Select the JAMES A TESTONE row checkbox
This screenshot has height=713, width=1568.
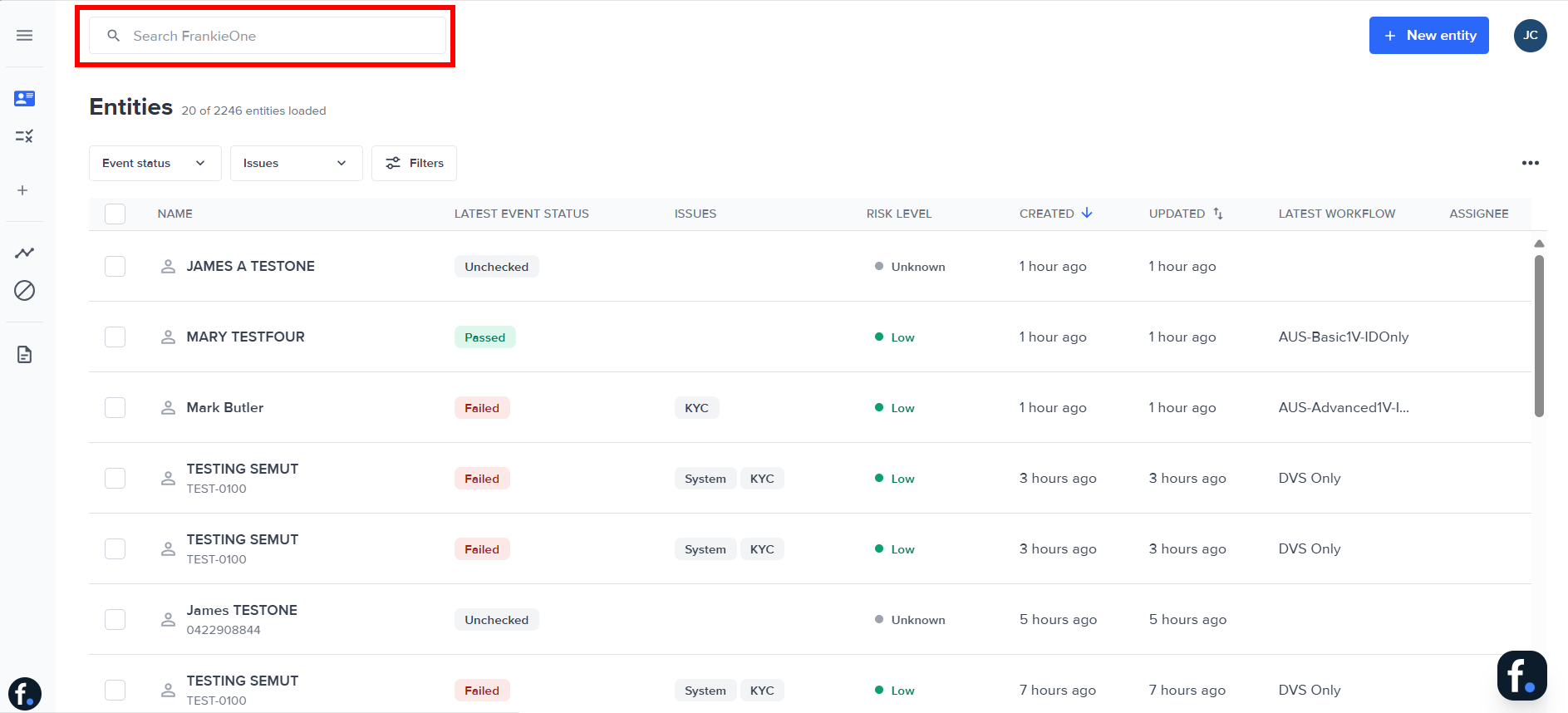tap(116, 266)
